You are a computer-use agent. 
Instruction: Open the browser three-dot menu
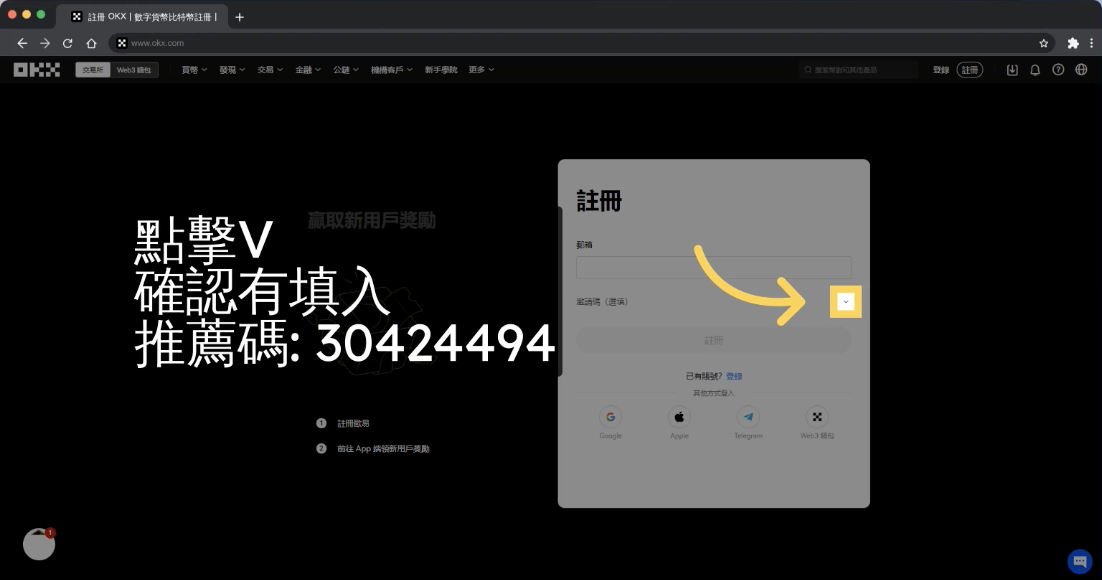(1091, 43)
